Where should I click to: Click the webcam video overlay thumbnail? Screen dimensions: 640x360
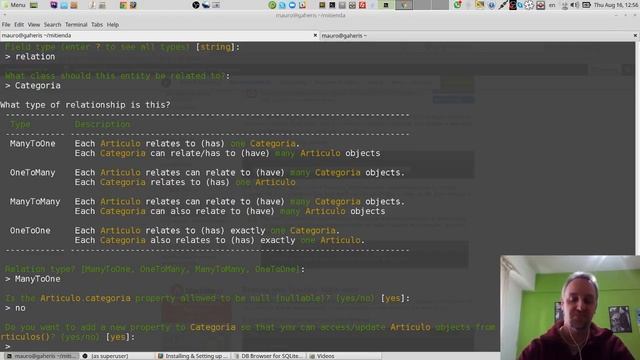coord(570,308)
